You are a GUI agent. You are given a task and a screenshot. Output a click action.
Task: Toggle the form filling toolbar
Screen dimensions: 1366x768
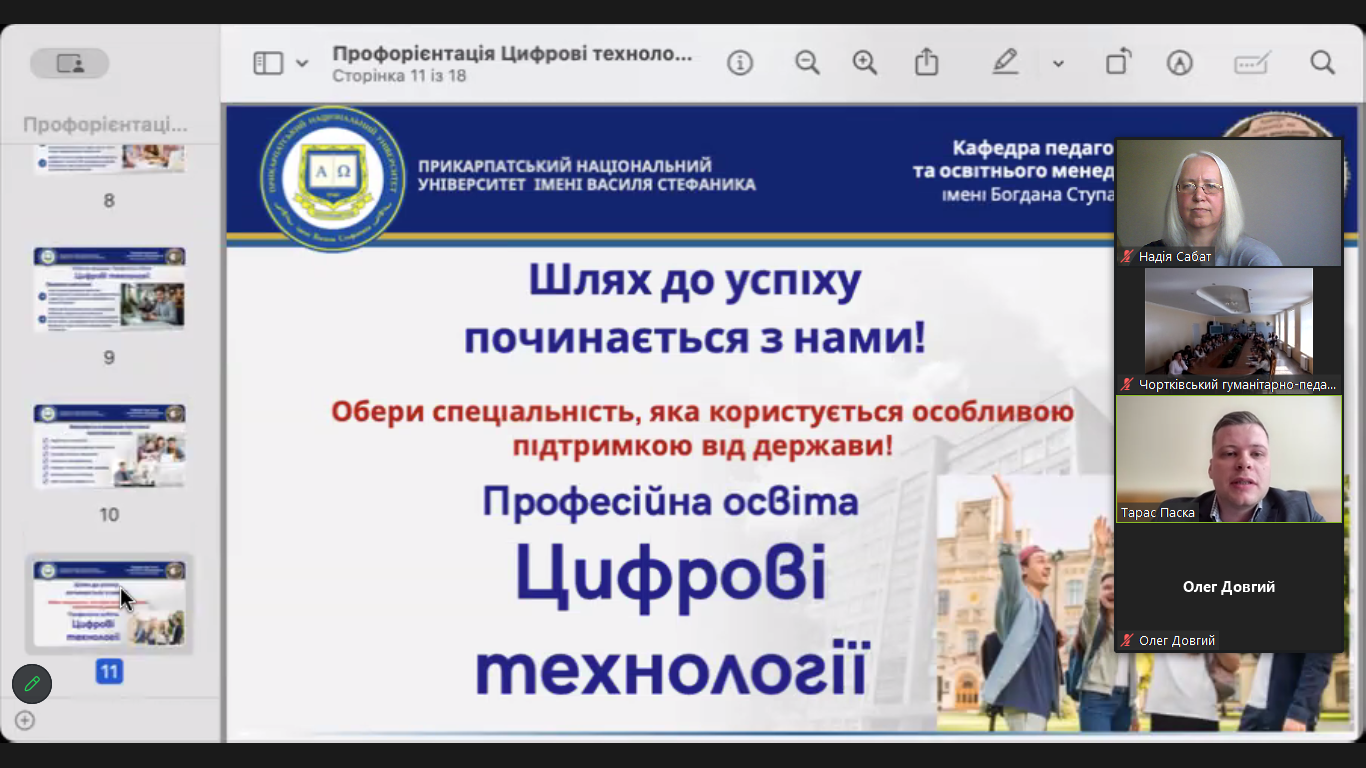point(1252,63)
